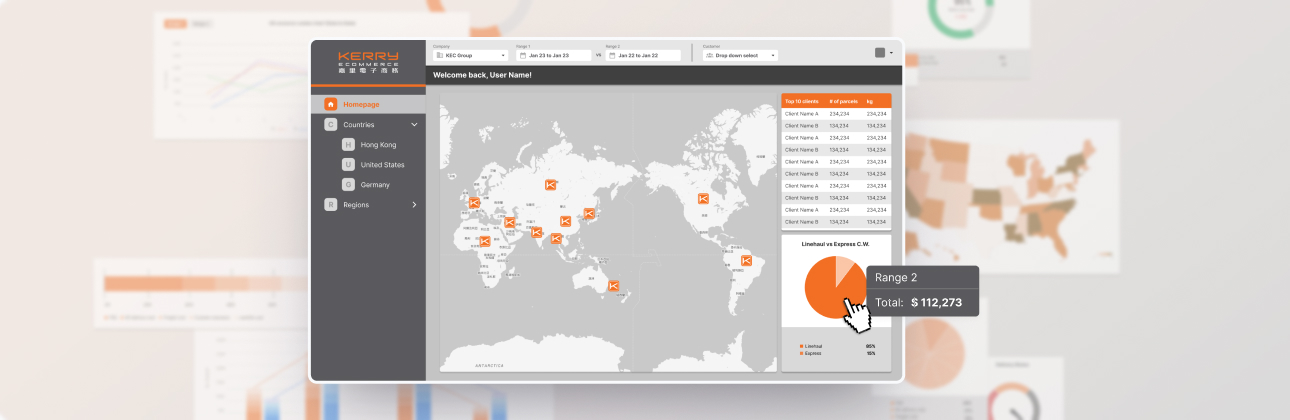Screen dimensions: 1290x420
Task: Click the Top 10 clients column header
Action: [x=802, y=101]
